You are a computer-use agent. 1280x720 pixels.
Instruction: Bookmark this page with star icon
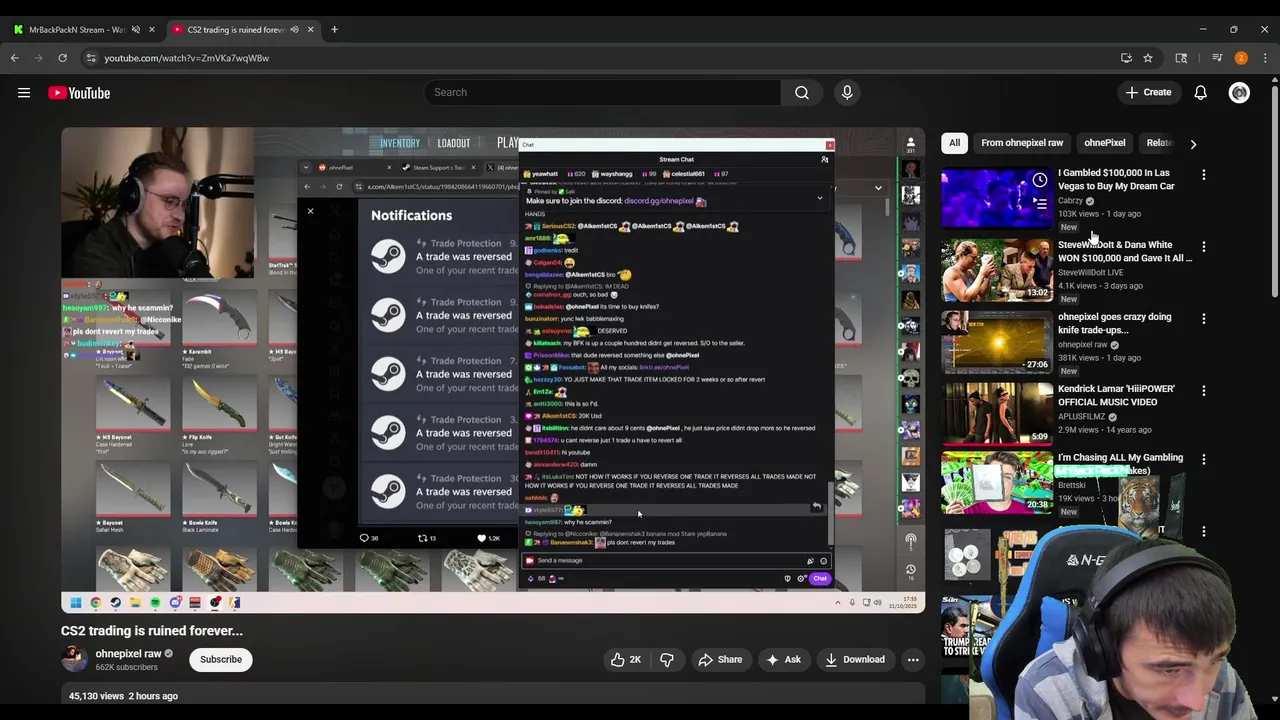[1148, 58]
